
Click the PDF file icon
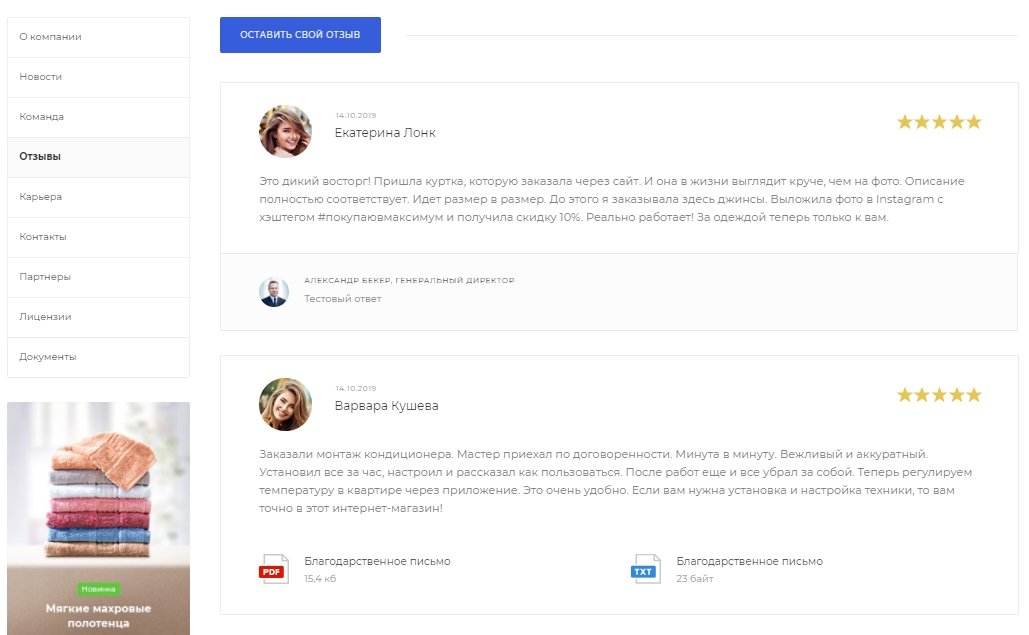coord(273,569)
